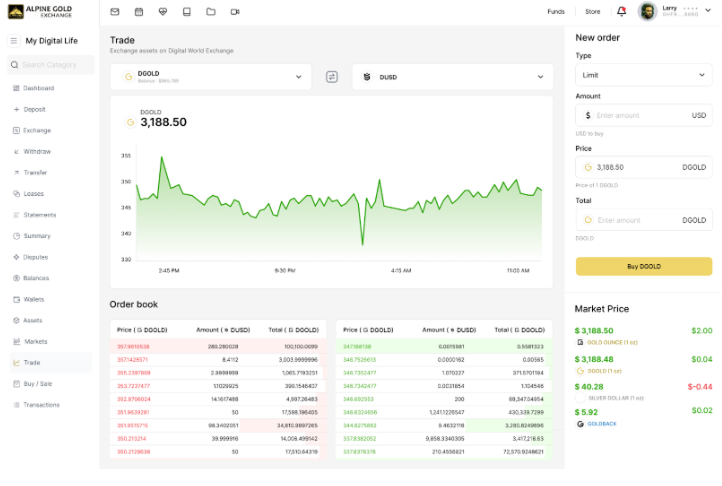Screen dimensions: 722x486
Task: Click the DGOLD (1 oz) market link
Action: pyautogui.click(x=605, y=371)
